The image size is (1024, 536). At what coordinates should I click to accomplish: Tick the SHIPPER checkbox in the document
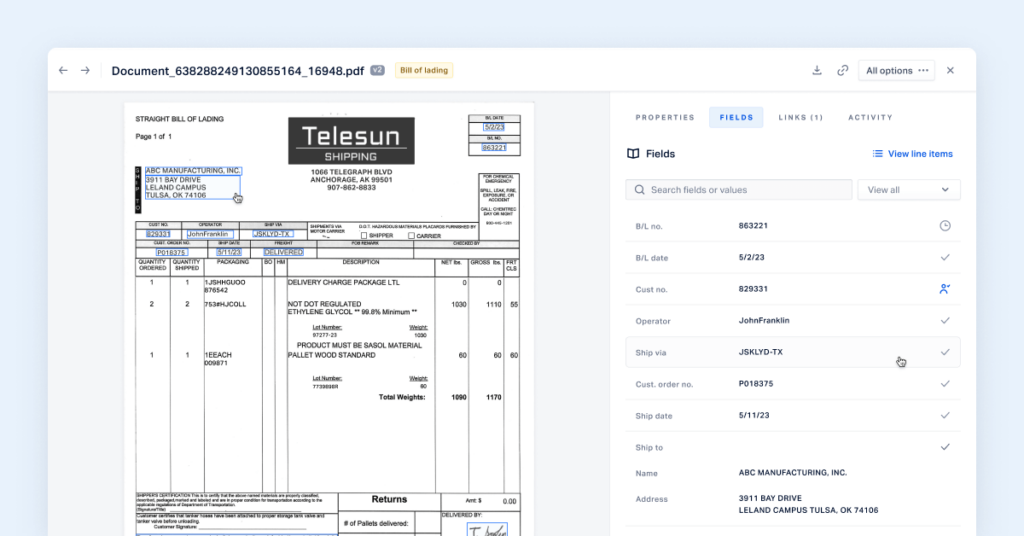(x=364, y=236)
